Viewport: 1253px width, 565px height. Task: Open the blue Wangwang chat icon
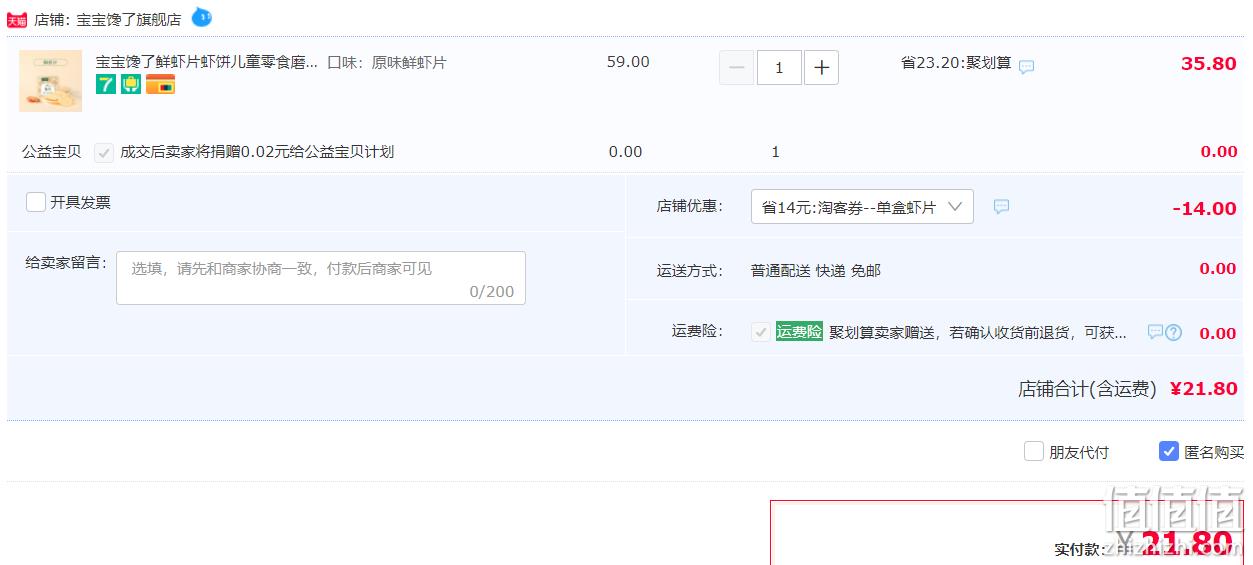(x=202, y=17)
